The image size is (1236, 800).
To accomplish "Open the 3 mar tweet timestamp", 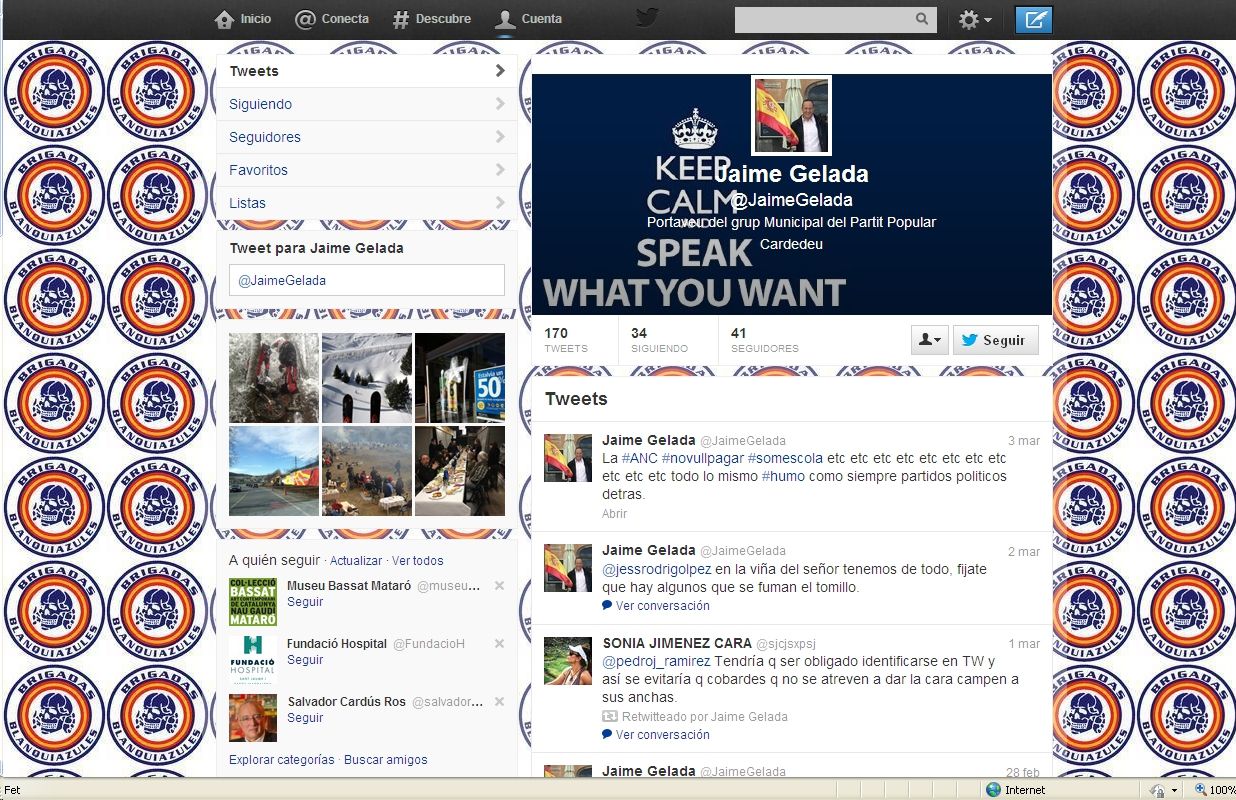I will tap(1024, 441).
